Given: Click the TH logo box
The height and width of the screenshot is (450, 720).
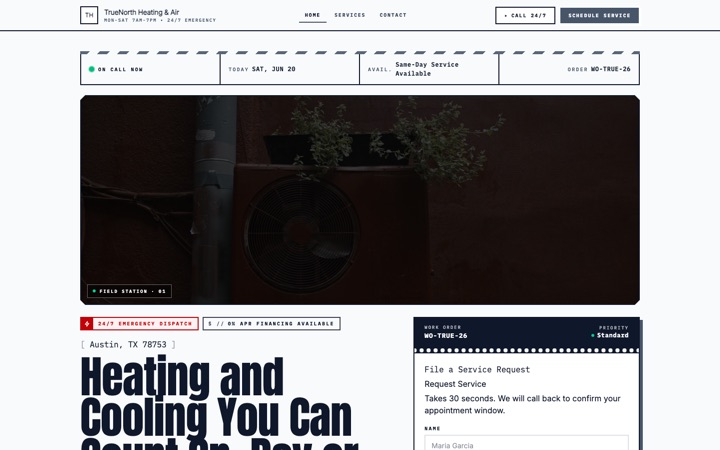Looking at the screenshot, I should point(89,15).
